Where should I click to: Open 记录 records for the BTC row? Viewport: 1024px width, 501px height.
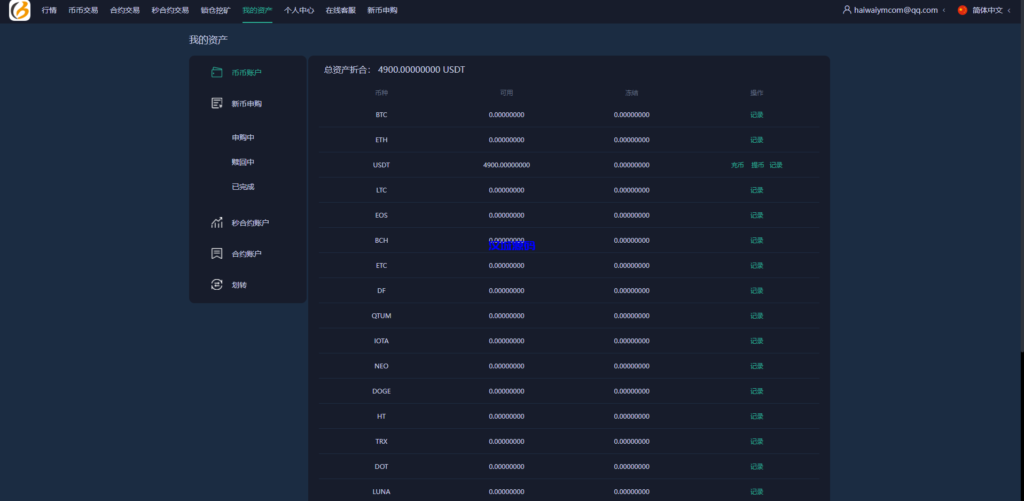click(757, 115)
